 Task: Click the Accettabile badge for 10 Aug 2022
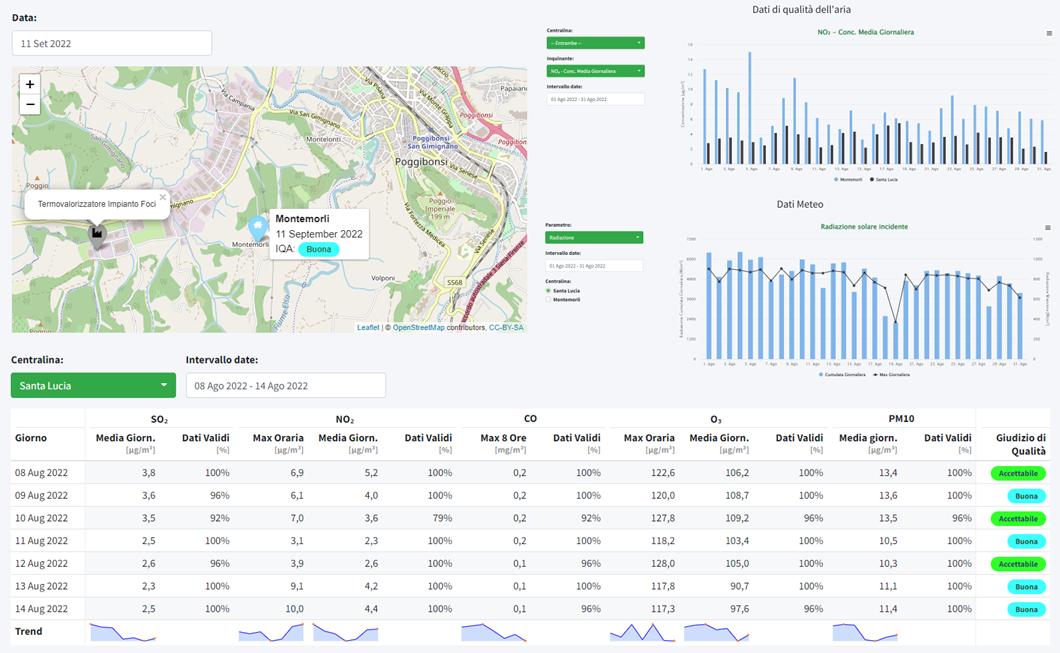[x=1018, y=518]
